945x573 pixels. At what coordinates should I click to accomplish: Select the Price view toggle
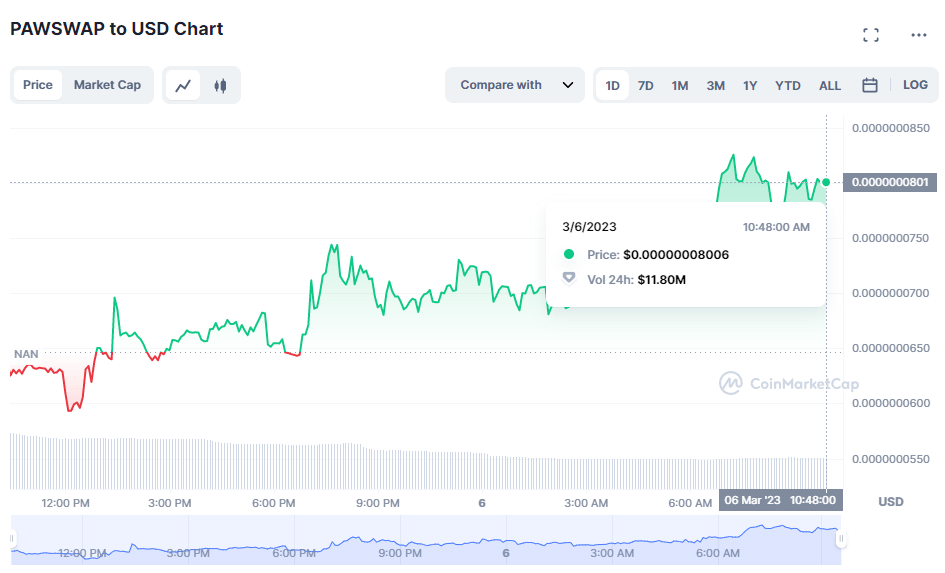[x=38, y=85]
